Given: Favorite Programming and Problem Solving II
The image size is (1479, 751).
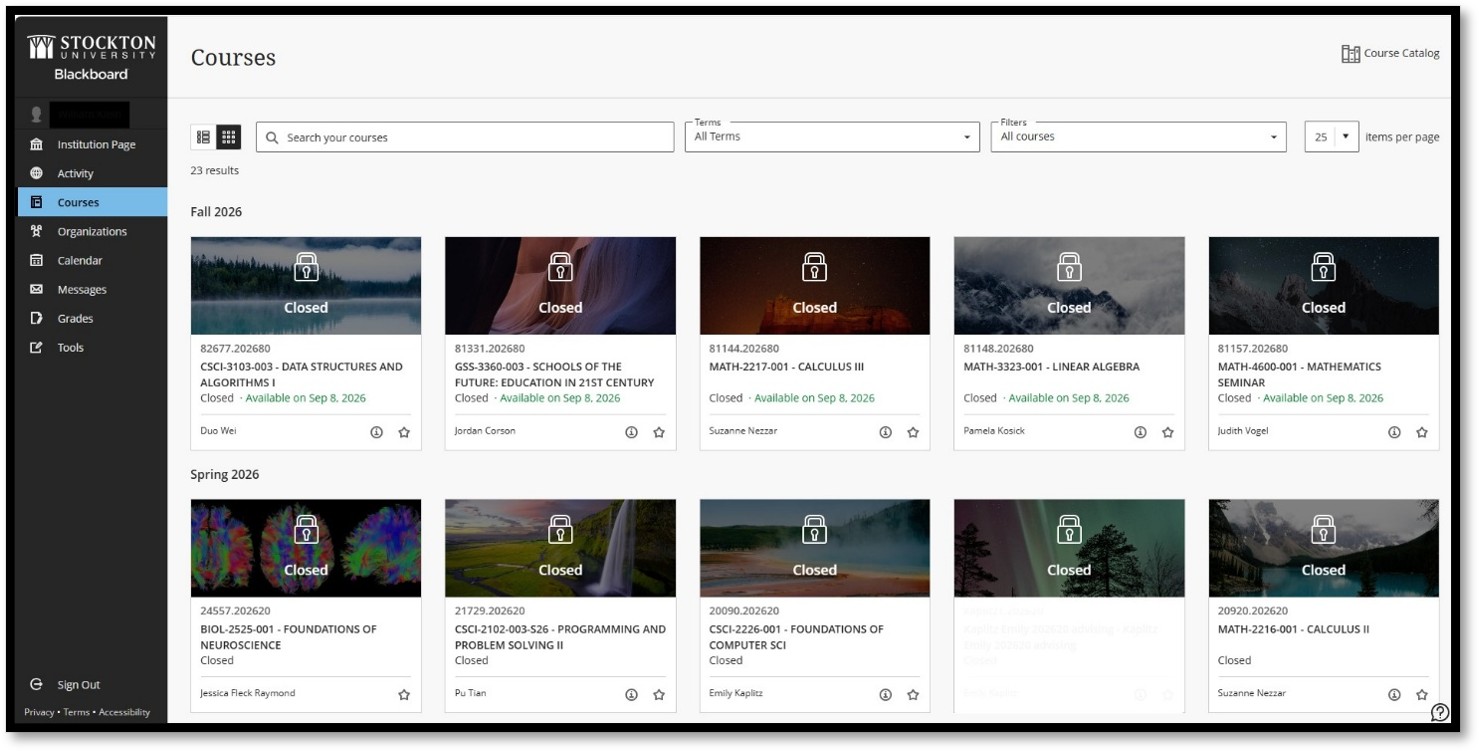Looking at the screenshot, I should click(659, 695).
